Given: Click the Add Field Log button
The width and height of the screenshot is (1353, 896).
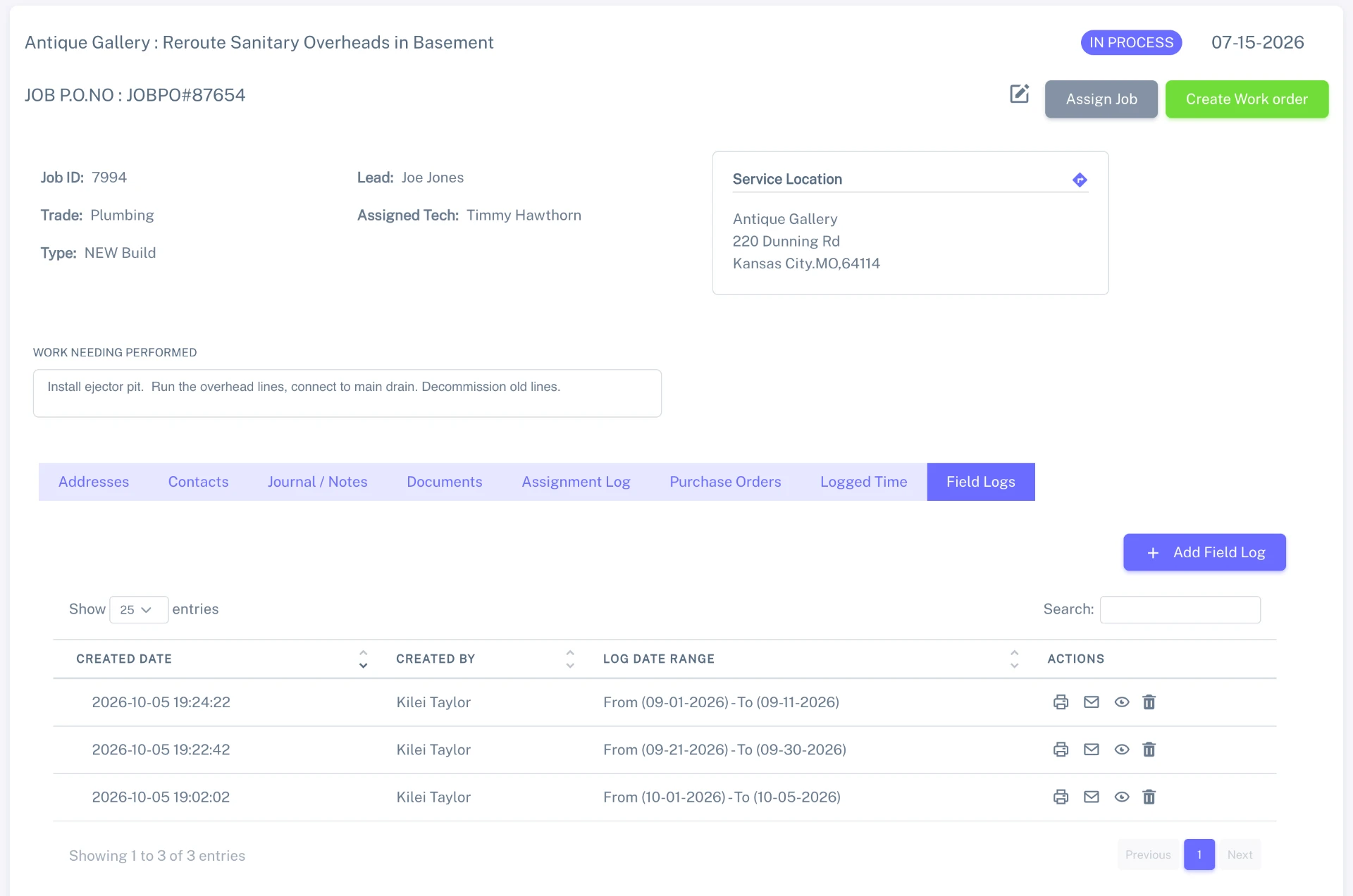Looking at the screenshot, I should point(1204,552).
